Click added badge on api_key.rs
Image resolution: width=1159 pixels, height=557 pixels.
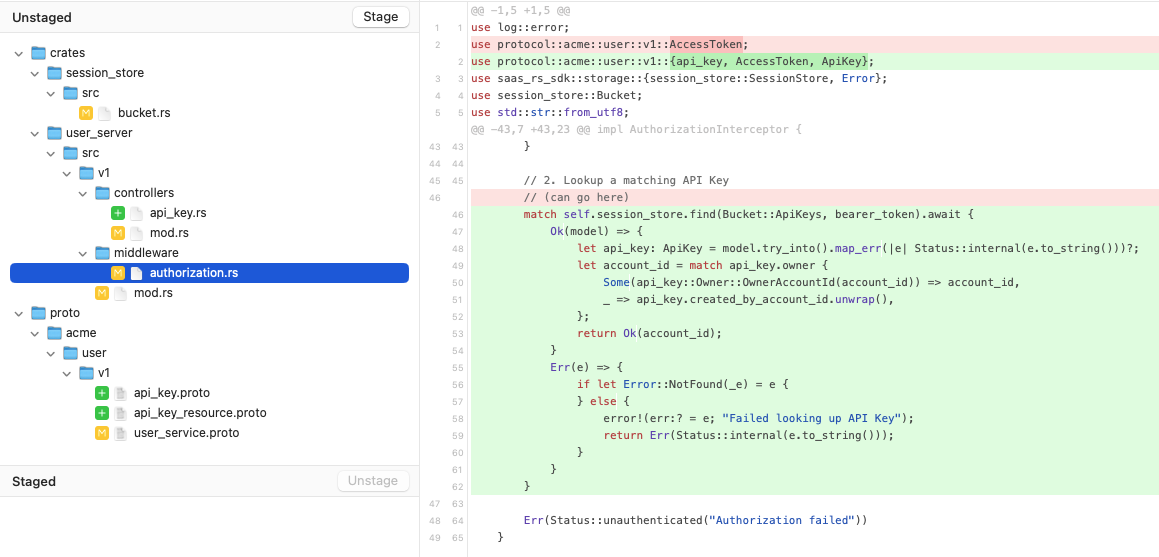point(118,213)
